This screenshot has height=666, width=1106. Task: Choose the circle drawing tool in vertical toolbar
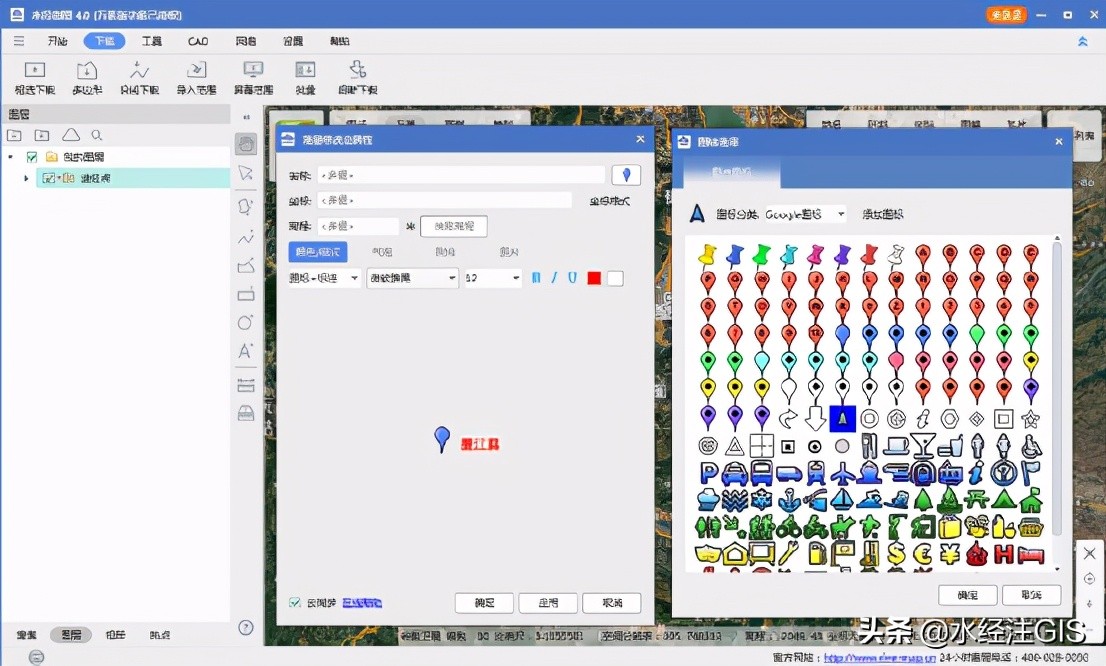pyautogui.click(x=245, y=322)
